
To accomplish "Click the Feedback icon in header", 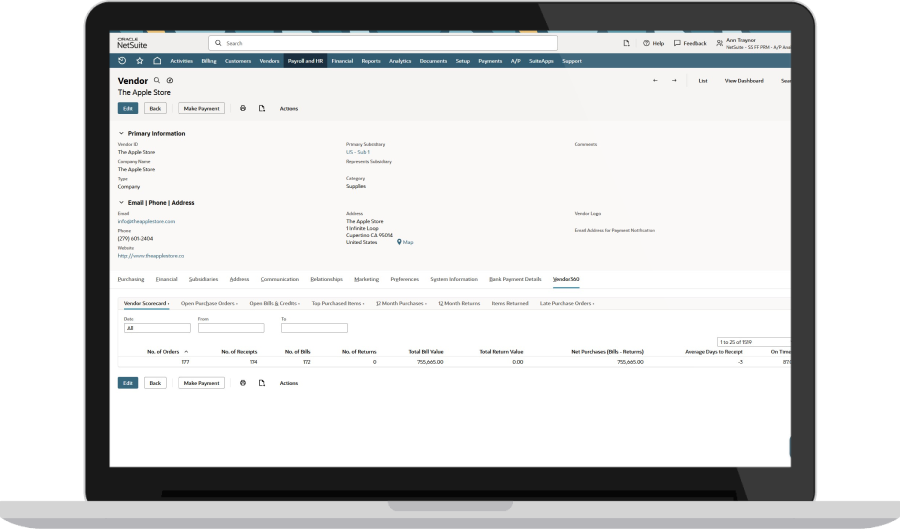I will (x=677, y=43).
